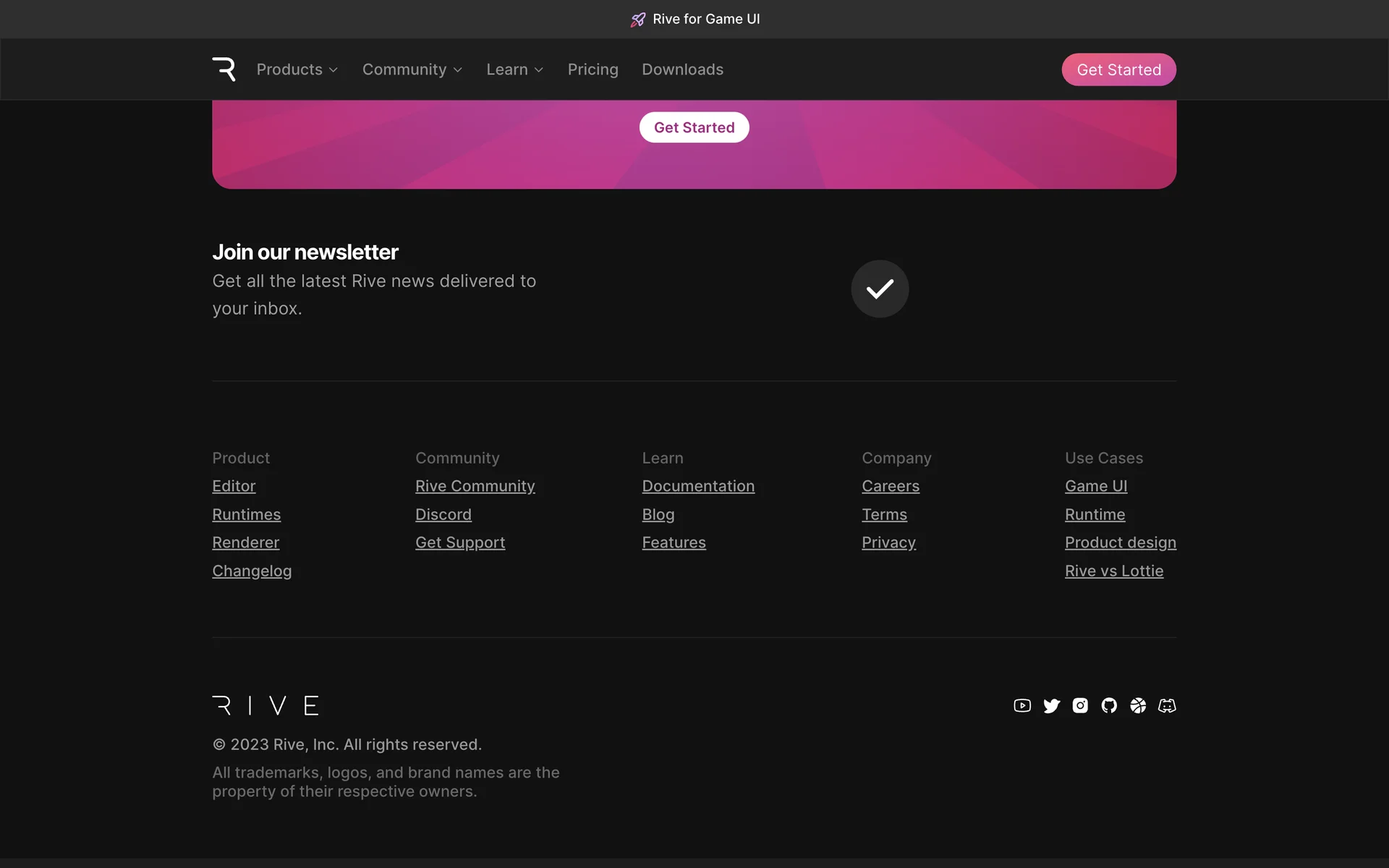Viewport: 1389px width, 868px height.
Task: Go to Pricing in navbar
Action: 592,69
